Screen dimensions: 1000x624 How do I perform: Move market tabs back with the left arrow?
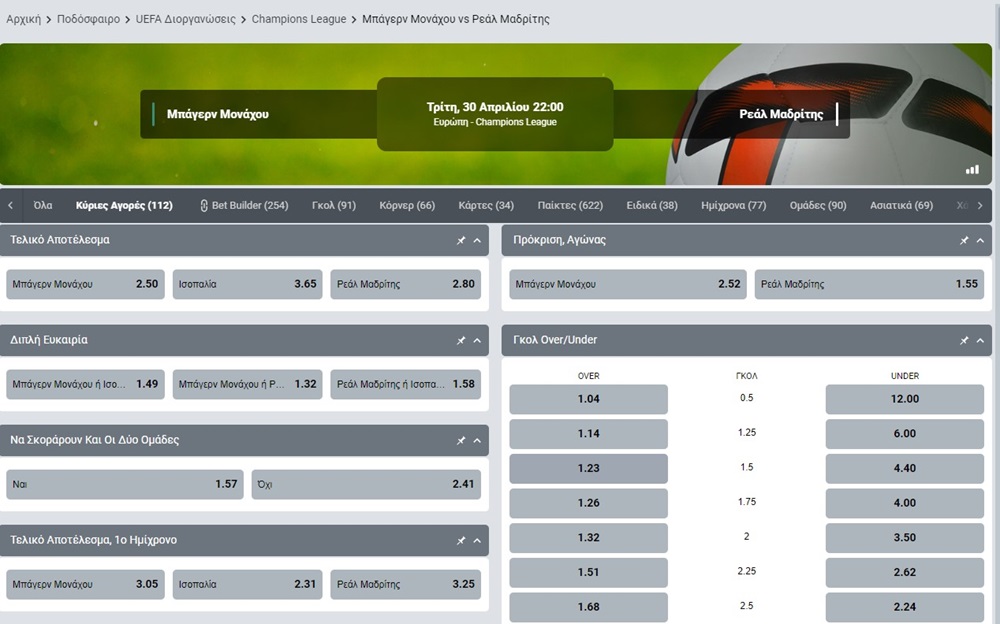point(10,205)
